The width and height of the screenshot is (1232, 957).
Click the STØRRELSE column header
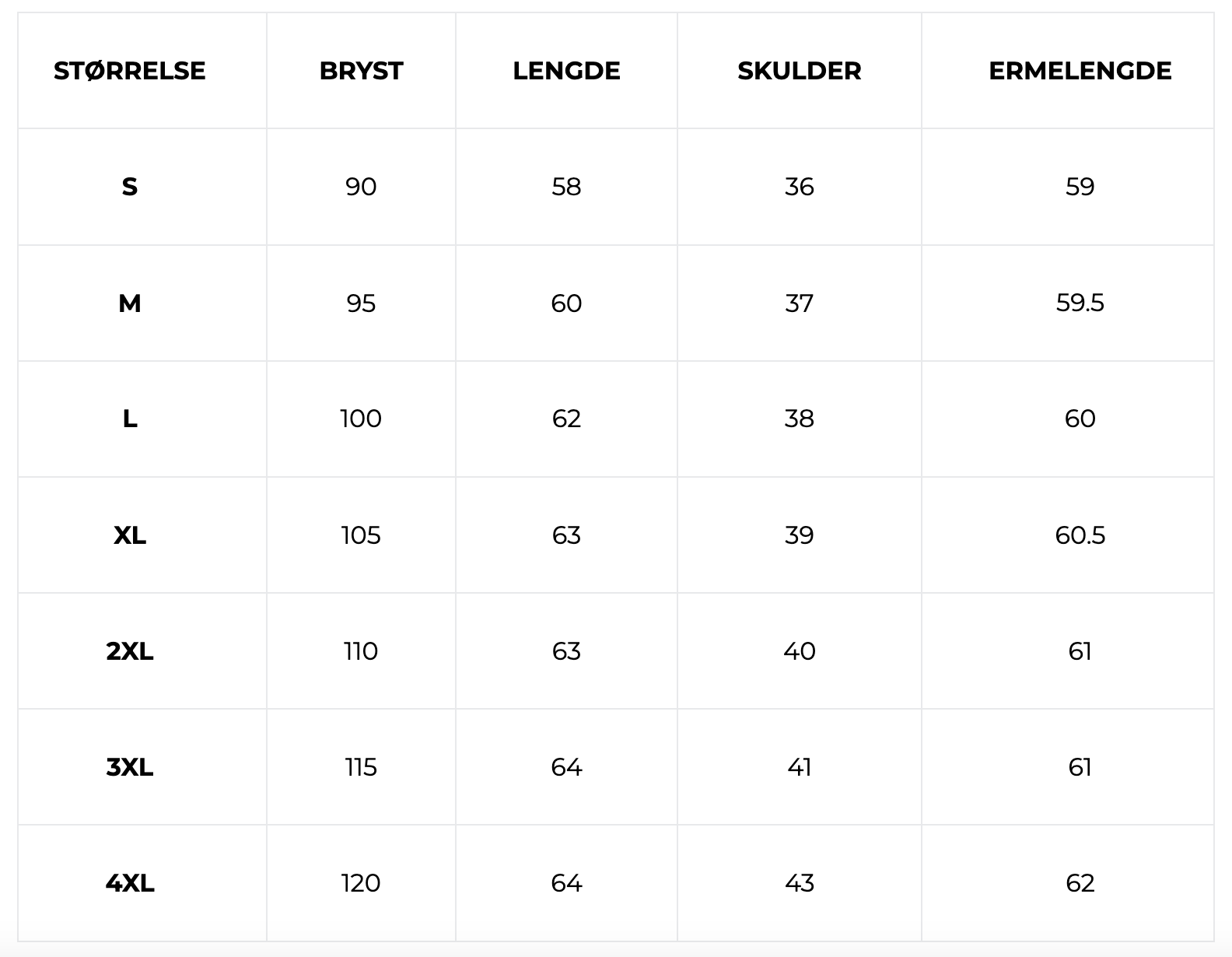click(129, 71)
